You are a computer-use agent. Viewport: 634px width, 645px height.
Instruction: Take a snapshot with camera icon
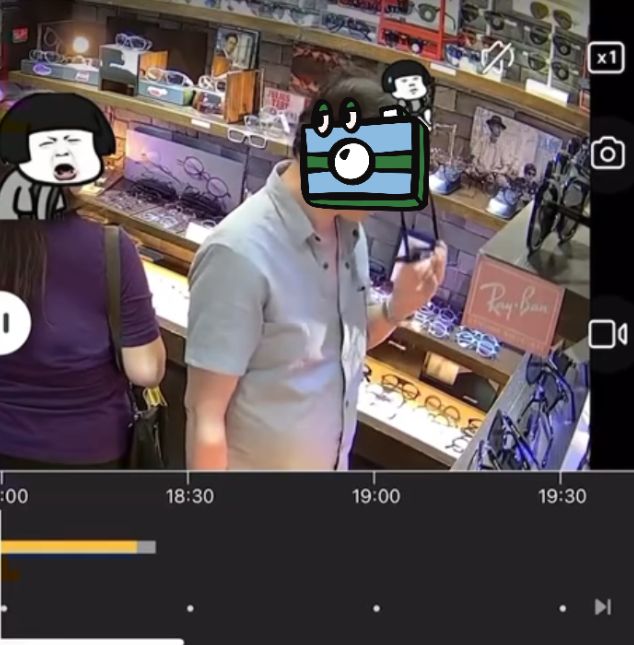608,153
